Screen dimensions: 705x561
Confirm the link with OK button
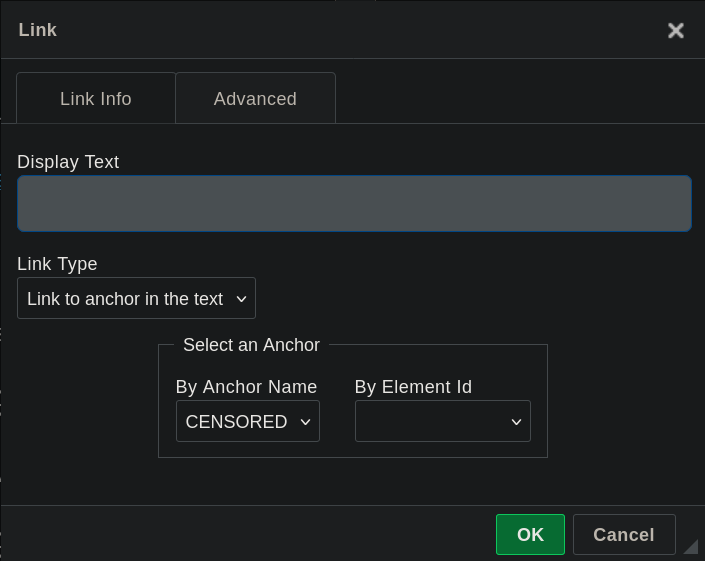[x=530, y=535]
